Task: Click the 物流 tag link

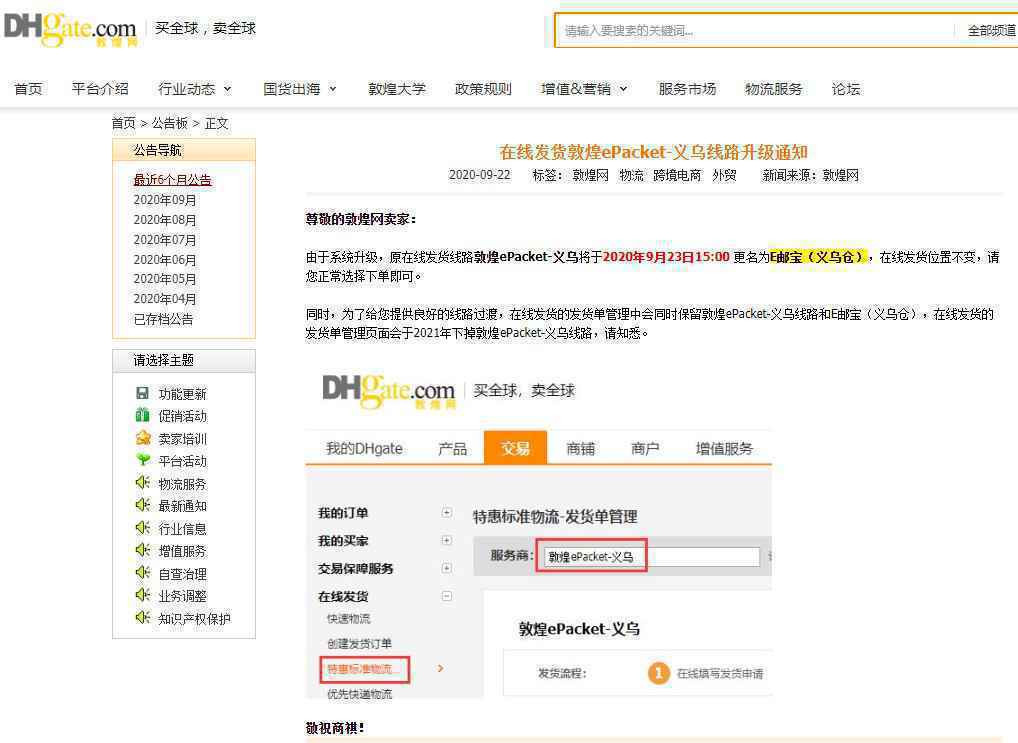Action: coord(631,175)
